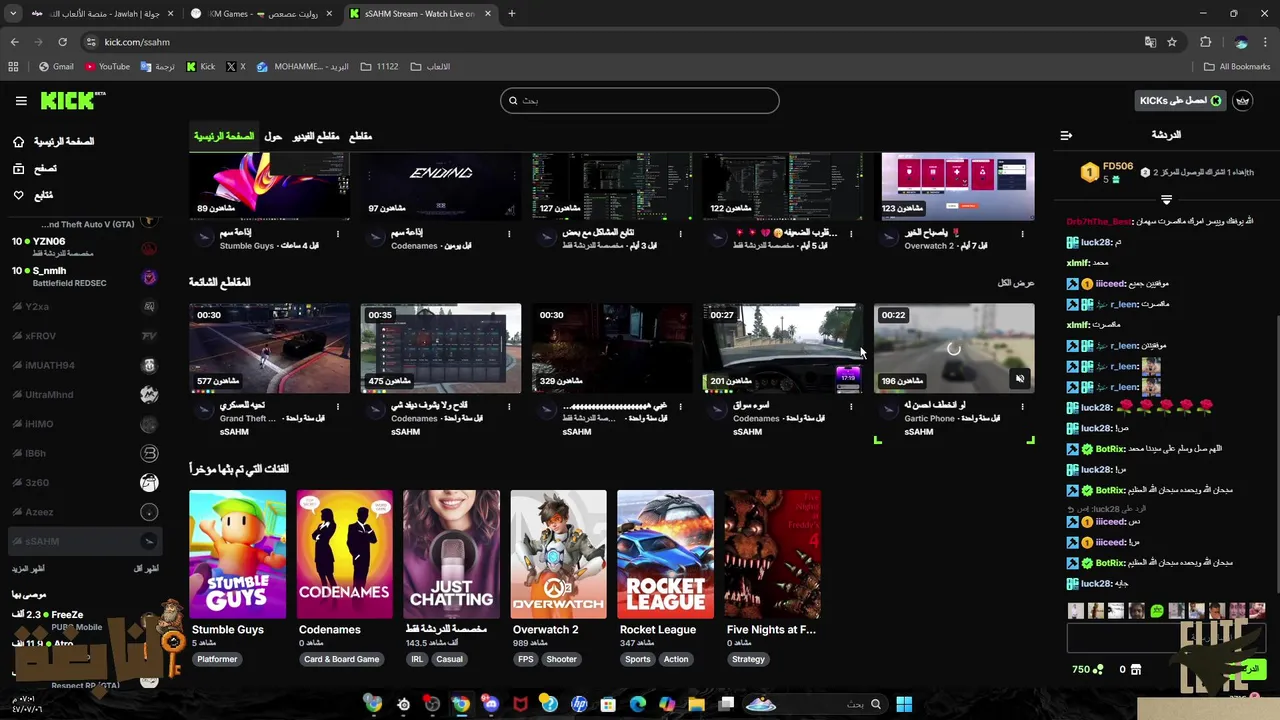1280x720 pixels.
Task: Click the home icon in Kick sidebar
Action: [x=18, y=142]
